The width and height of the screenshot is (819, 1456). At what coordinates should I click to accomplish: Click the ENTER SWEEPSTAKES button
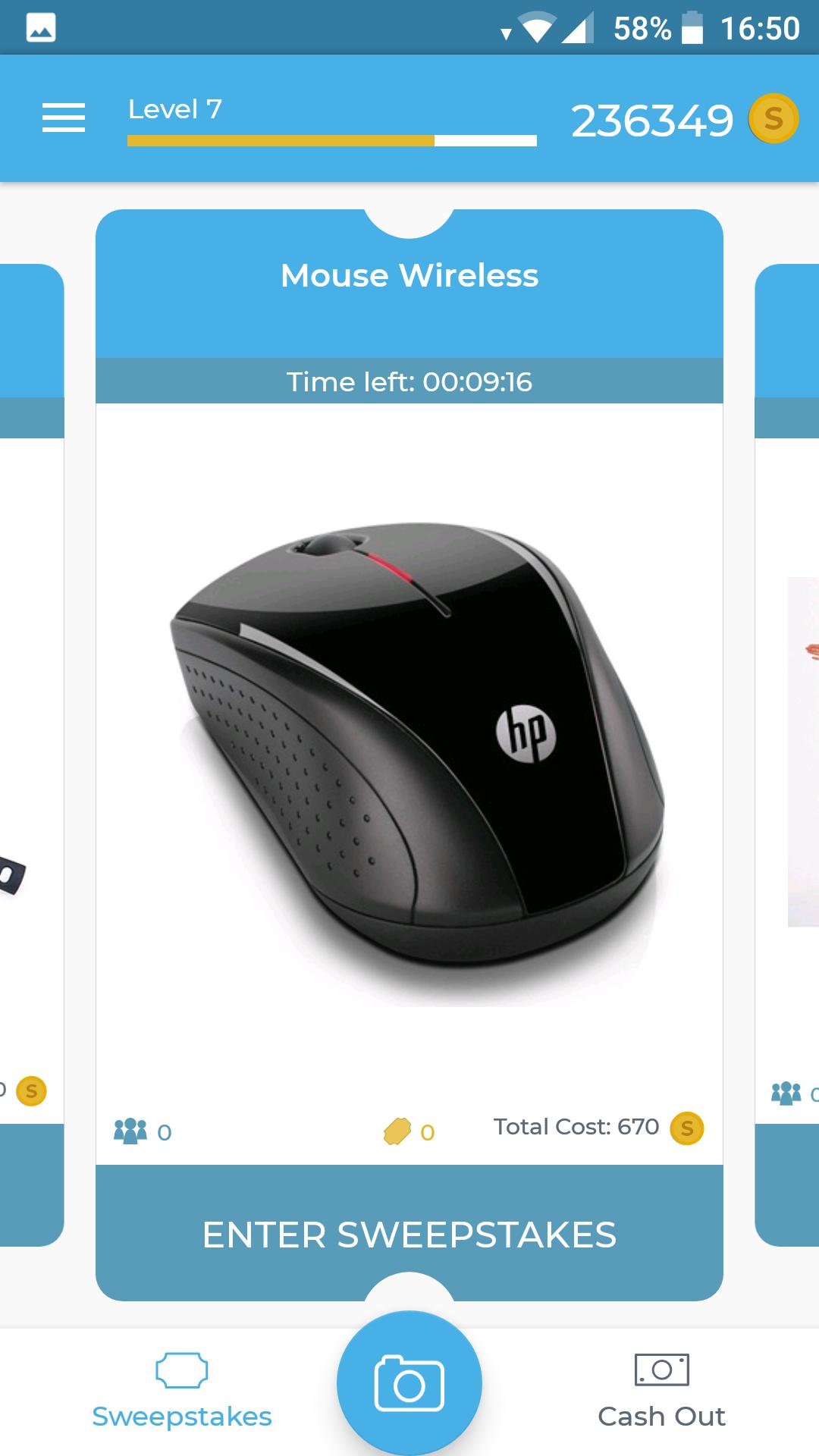pos(409,1233)
